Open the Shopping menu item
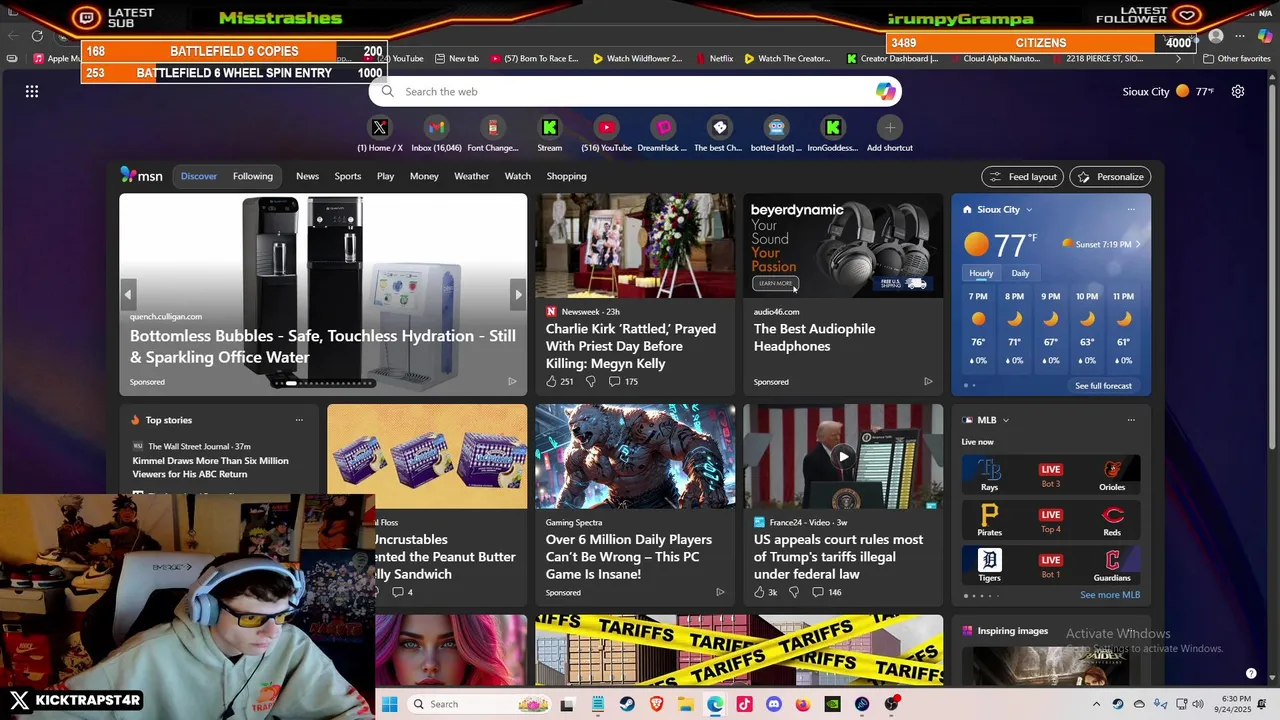The image size is (1280, 720). tap(566, 176)
